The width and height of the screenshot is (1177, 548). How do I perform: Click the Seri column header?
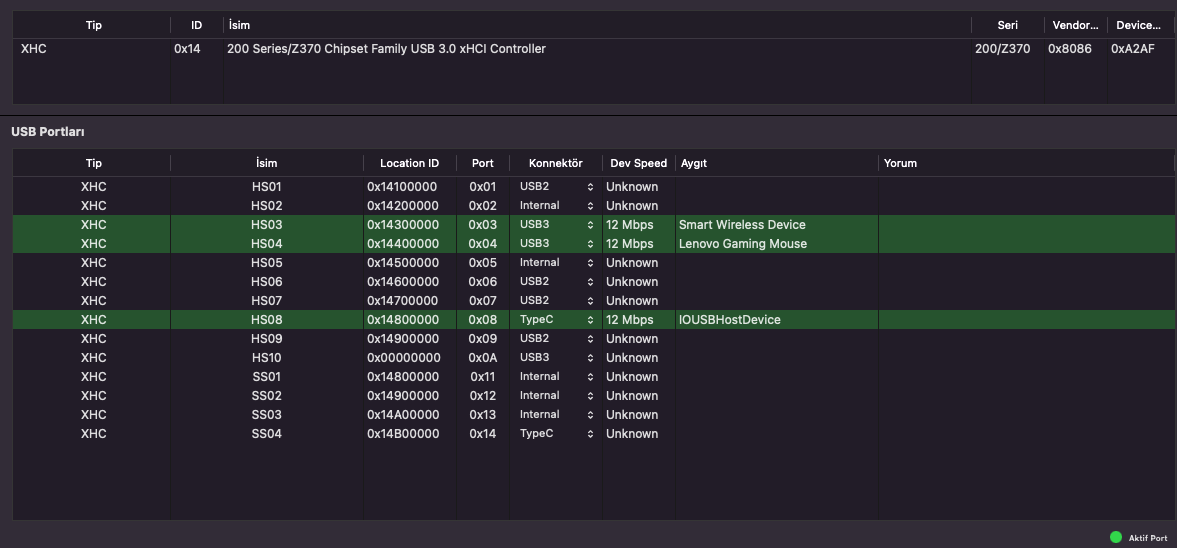click(1007, 25)
